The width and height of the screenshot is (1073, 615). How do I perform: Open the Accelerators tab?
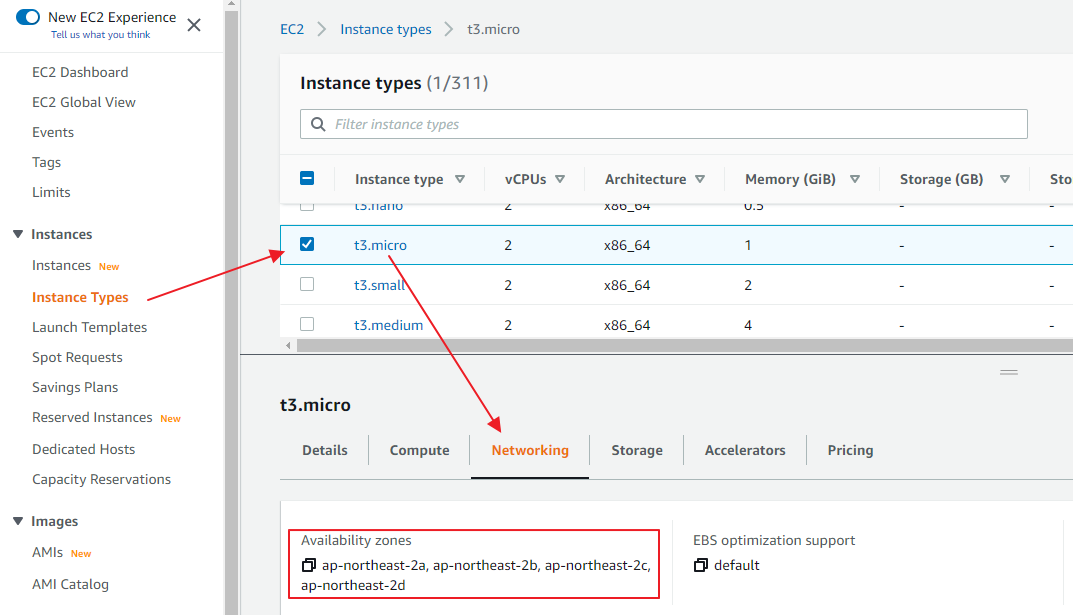click(745, 450)
